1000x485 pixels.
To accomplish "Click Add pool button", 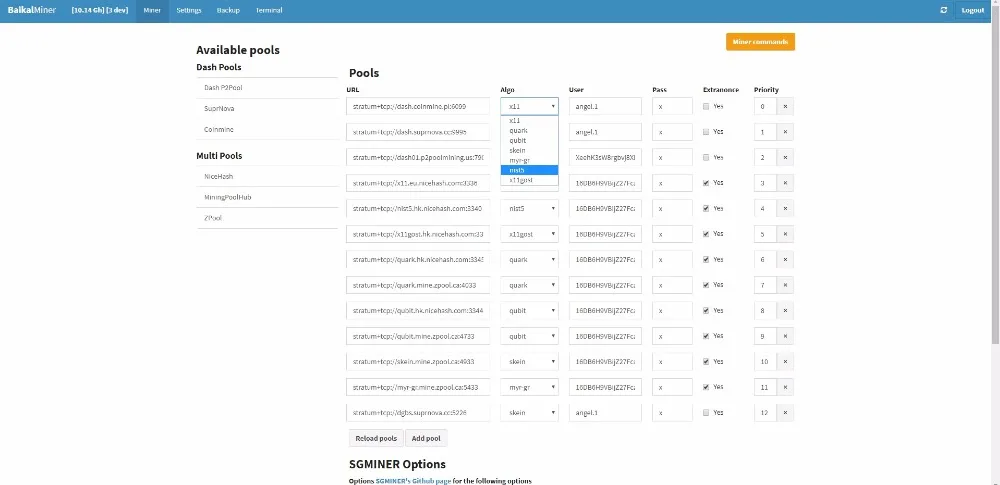I will [x=426, y=438].
